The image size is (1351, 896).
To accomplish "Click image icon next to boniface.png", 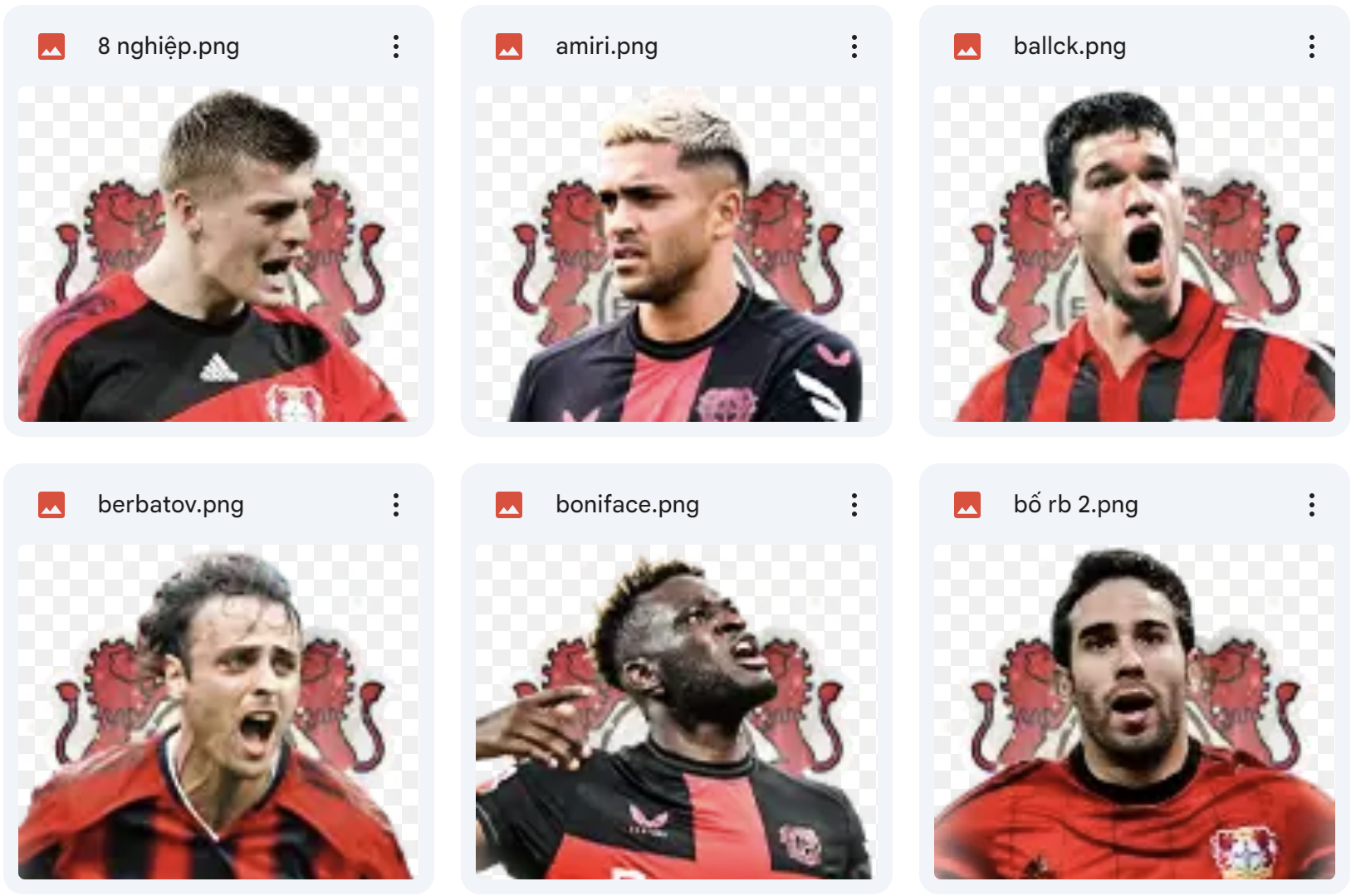I will [x=509, y=505].
